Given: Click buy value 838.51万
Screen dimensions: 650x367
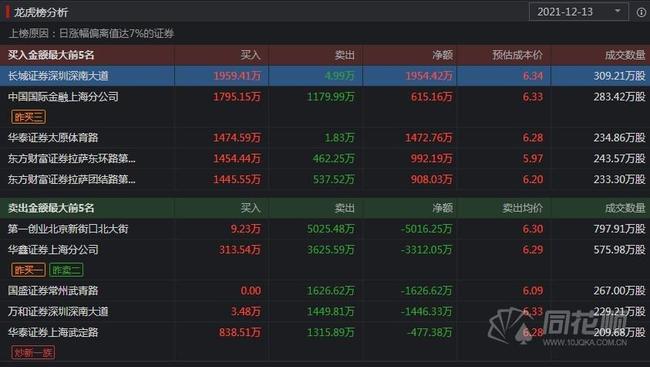Looking at the screenshot, I should pyautogui.click(x=240, y=332).
